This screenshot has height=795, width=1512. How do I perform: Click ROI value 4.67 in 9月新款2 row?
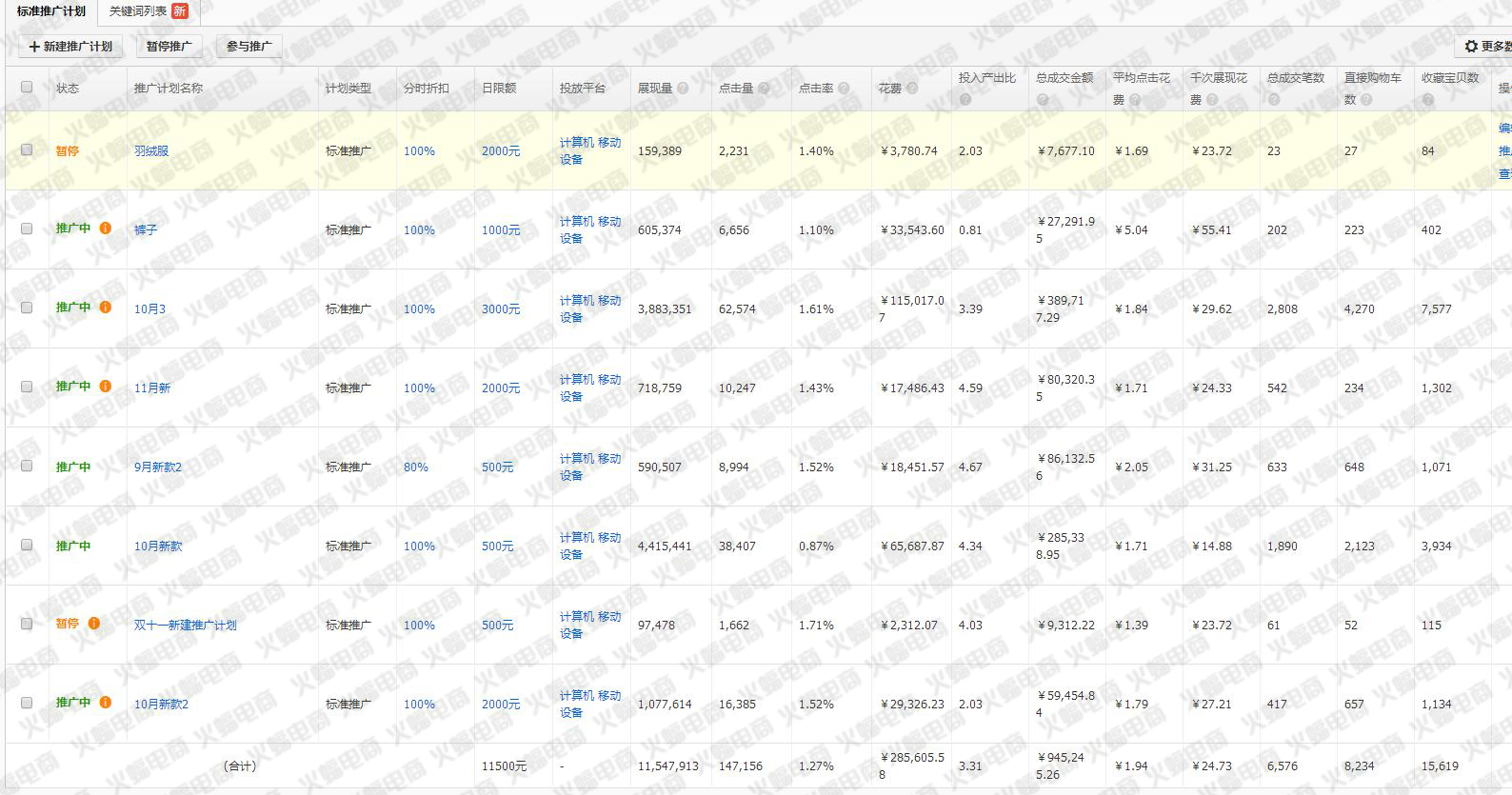(970, 467)
